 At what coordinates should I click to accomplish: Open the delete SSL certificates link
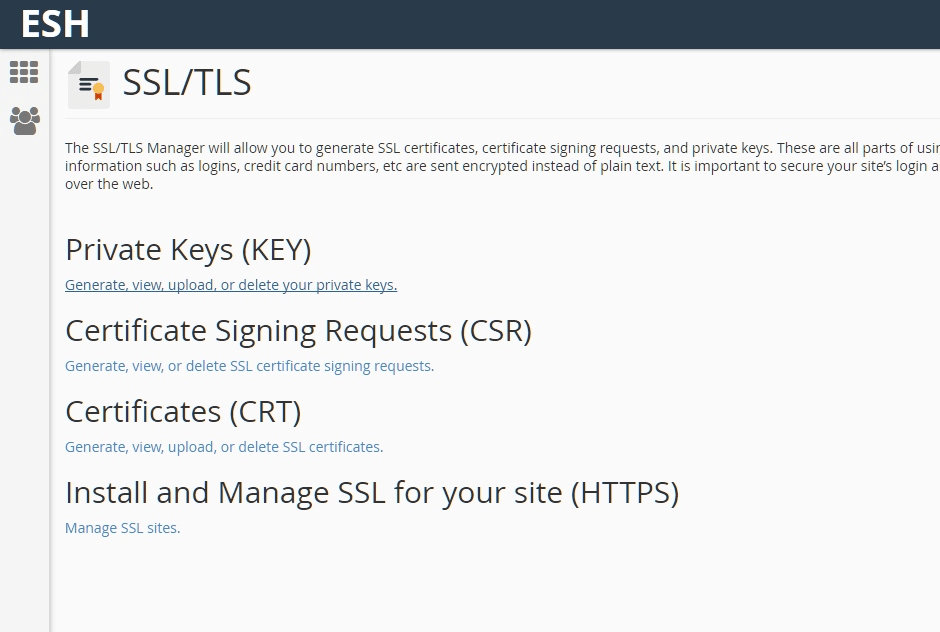click(x=224, y=447)
